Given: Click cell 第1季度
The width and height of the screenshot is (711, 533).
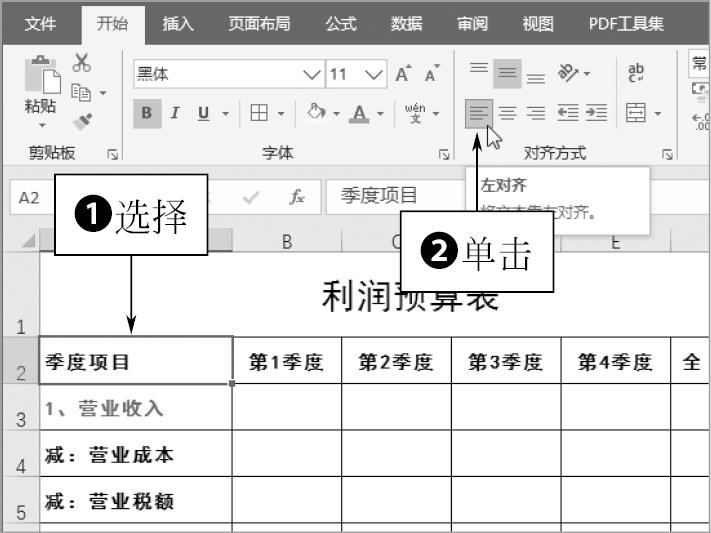Looking at the screenshot, I should click(287, 361).
